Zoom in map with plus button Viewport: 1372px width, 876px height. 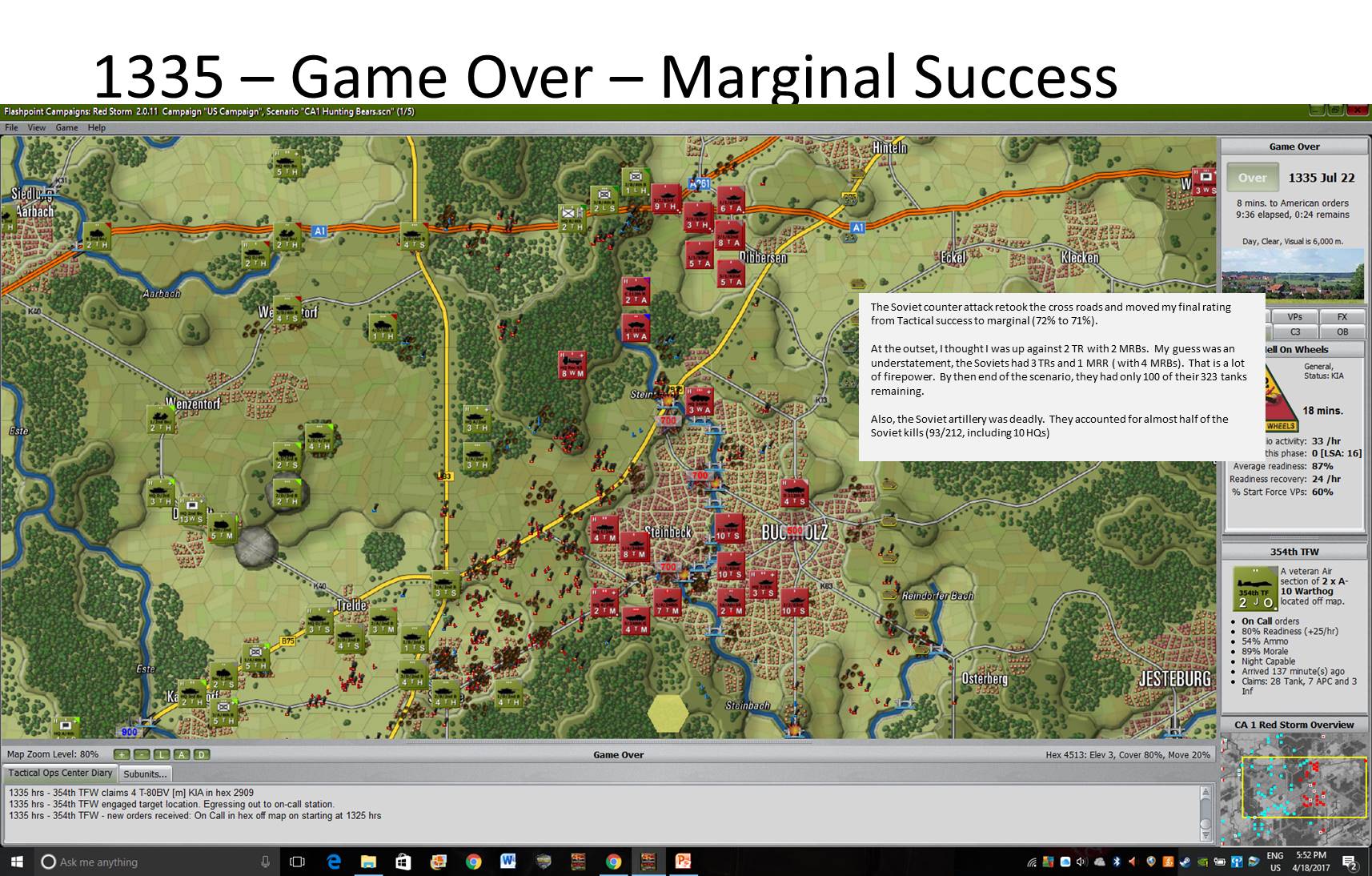122,754
